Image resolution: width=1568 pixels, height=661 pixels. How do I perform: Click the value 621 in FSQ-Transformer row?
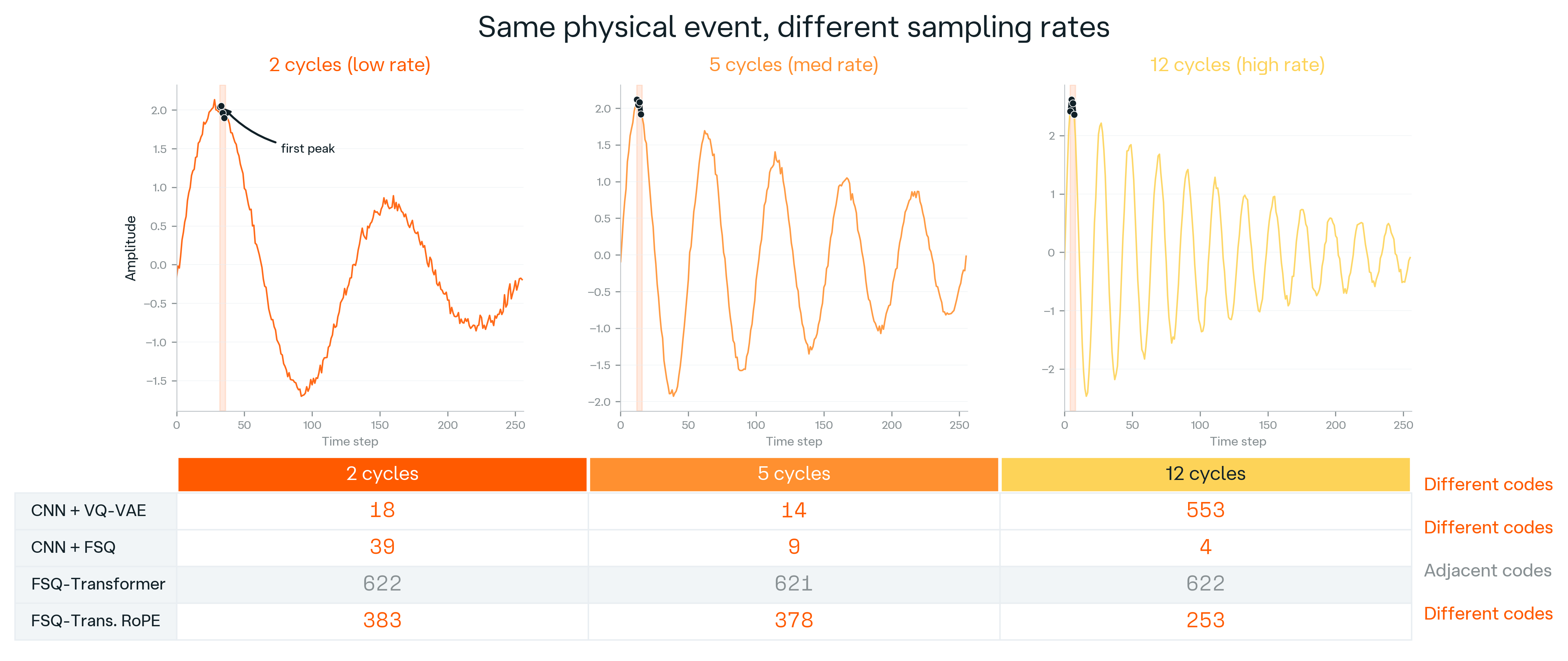pos(794,584)
